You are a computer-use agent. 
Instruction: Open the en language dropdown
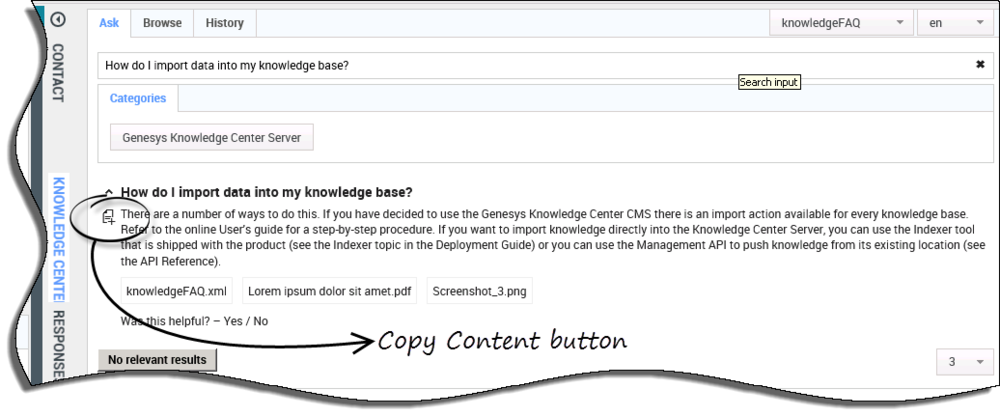[x=955, y=23]
